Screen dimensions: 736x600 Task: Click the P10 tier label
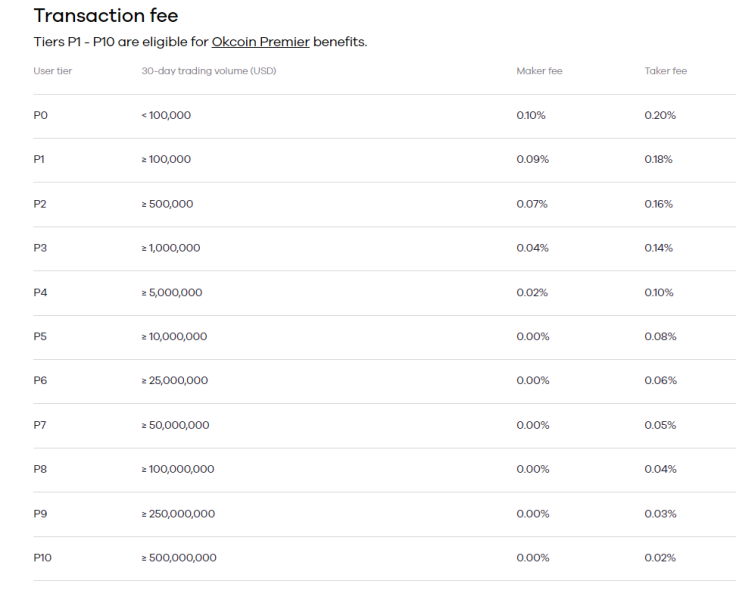(43, 558)
